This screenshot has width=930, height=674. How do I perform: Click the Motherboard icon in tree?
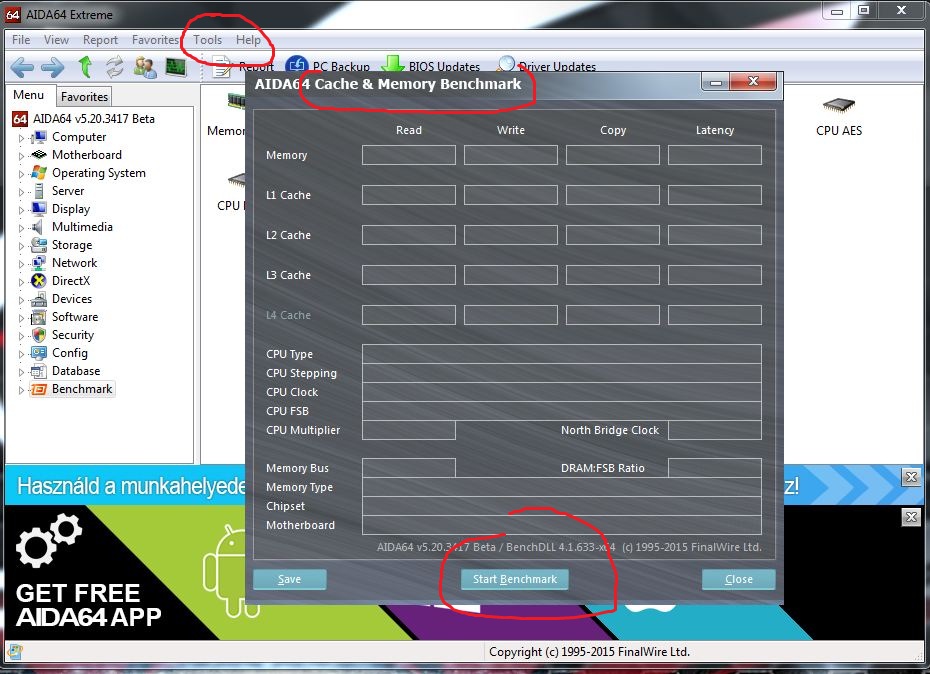[x=39, y=155]
